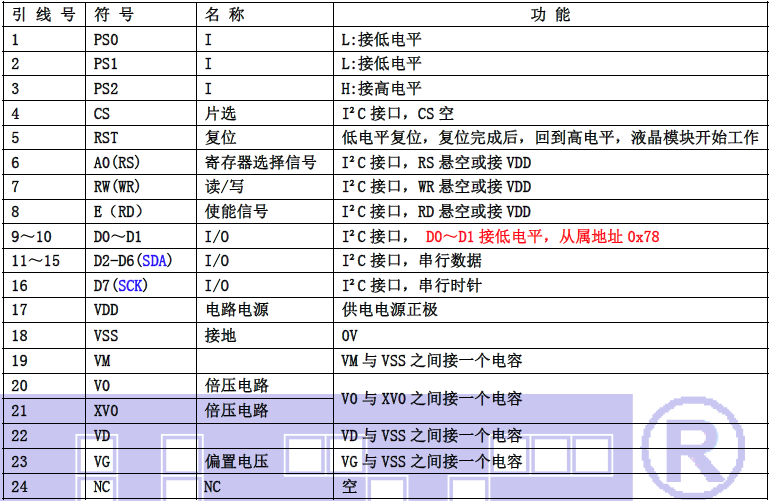Select the 偏置电压 name cell in the VG row
Viewport: 770px width, 501px height.
click(x=237, y=461)
